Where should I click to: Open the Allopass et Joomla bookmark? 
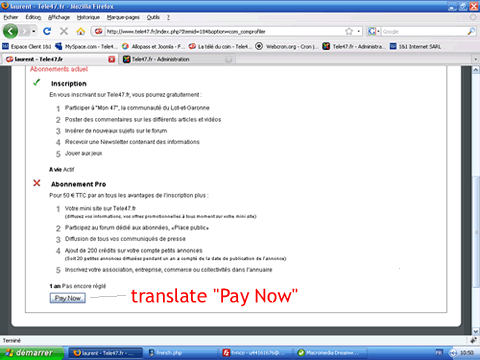coord(153,46)
